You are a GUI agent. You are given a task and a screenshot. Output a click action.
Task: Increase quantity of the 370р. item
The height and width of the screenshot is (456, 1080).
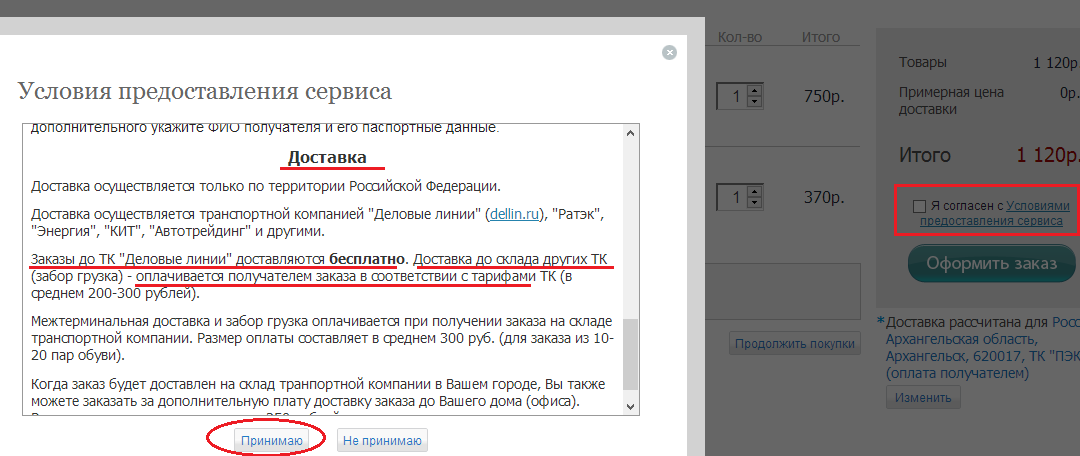tap(756, 192)
